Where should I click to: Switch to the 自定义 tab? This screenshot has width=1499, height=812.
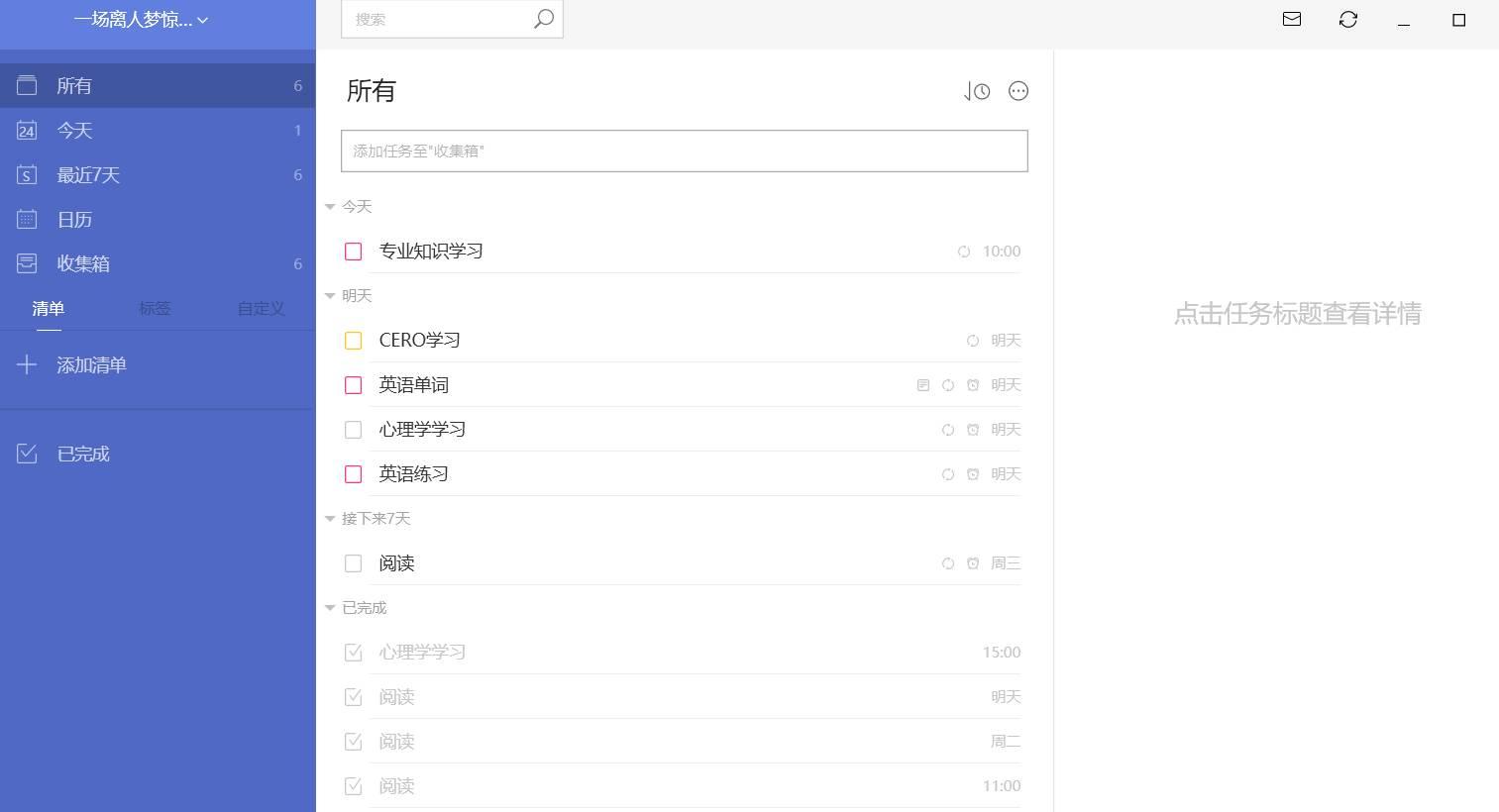pos(261,308)
